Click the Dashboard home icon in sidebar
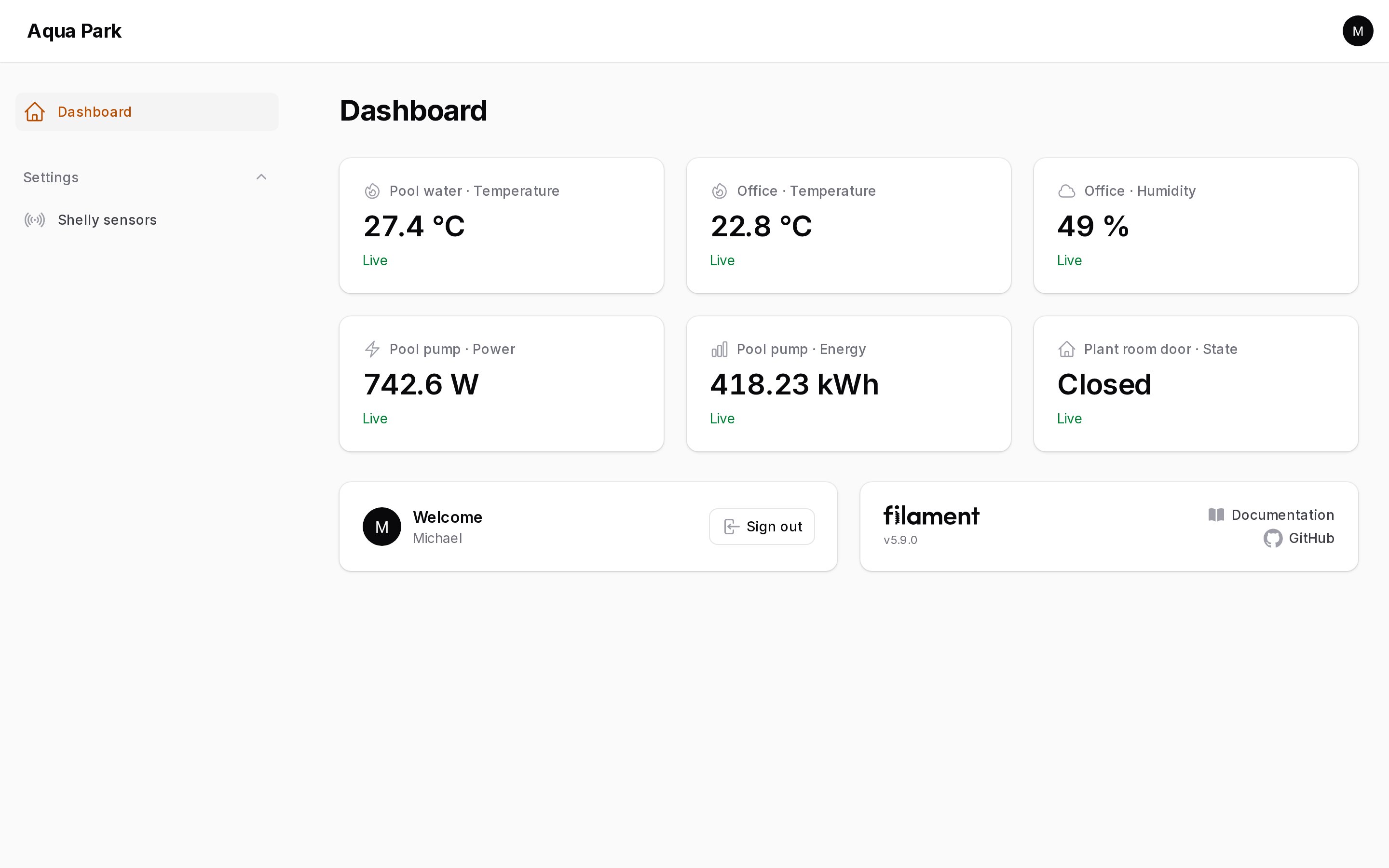Viewport: 1389px width, 868px height. pos(35,112)
